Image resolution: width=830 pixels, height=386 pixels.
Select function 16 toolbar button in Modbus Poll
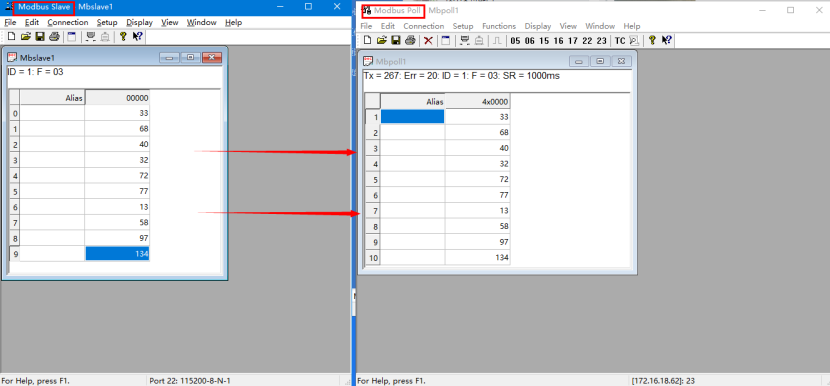[558, 41]
